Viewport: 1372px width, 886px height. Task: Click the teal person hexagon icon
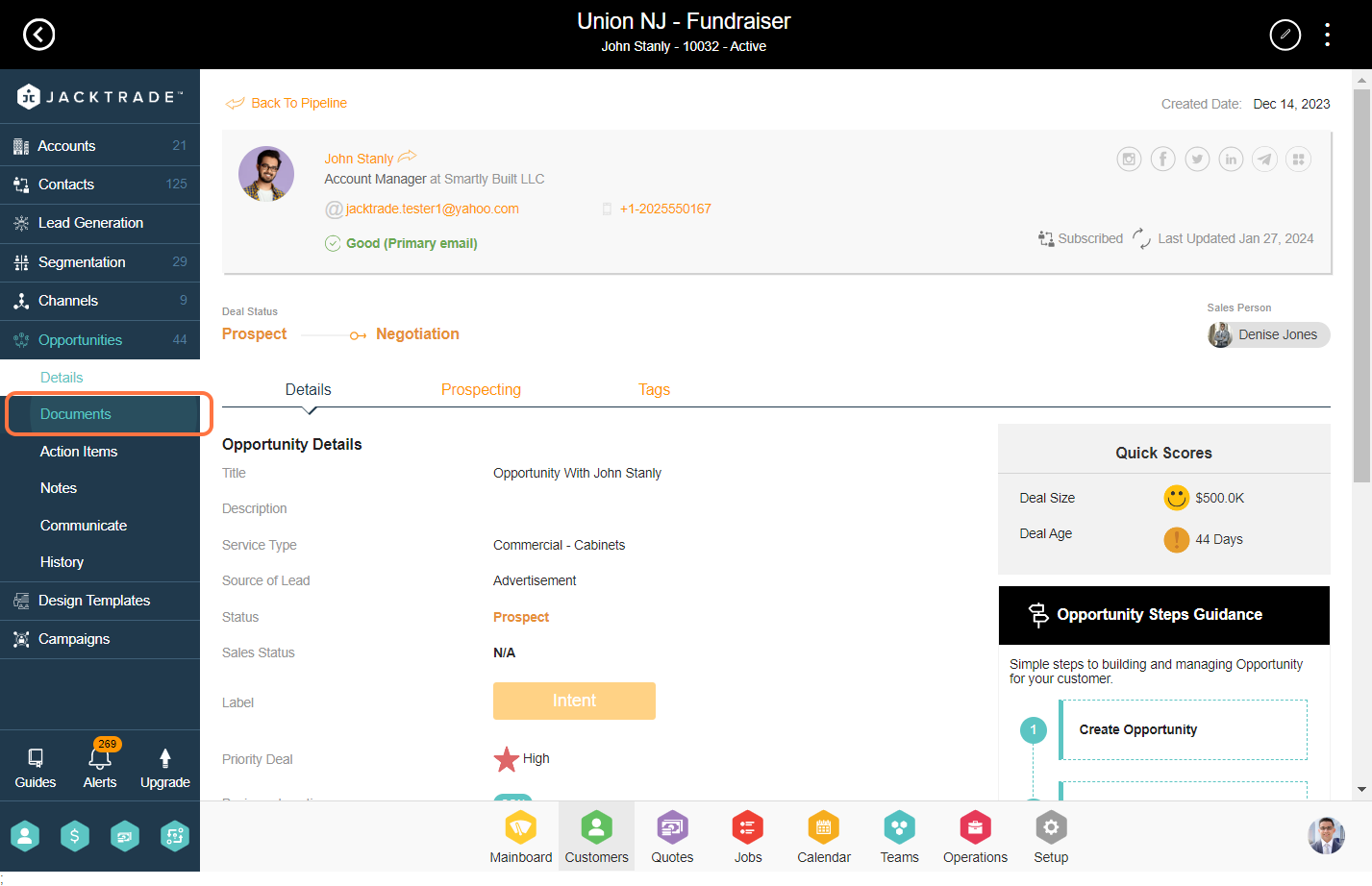pos(25,836)
